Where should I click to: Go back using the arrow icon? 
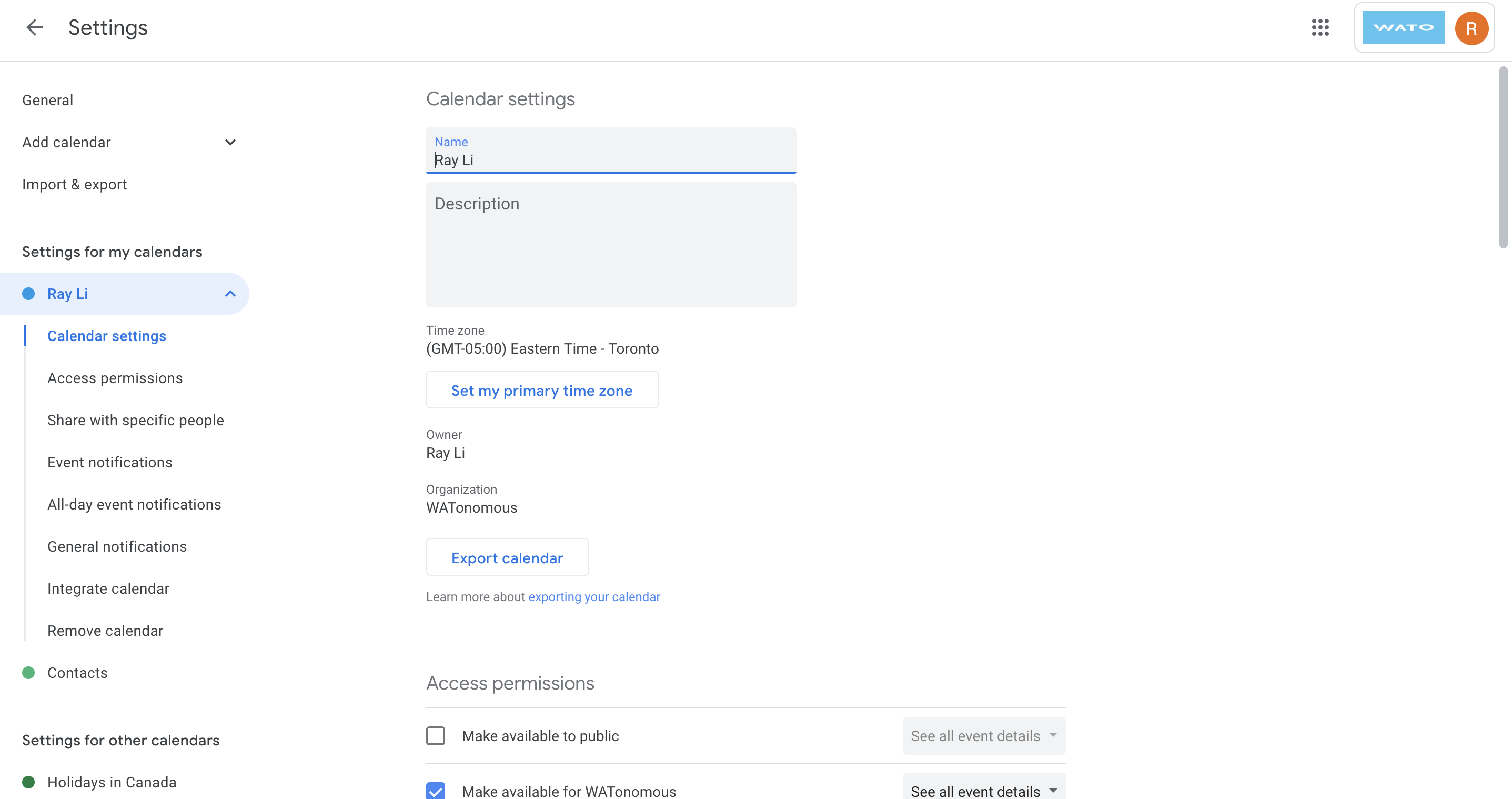(x=35, y=27)
